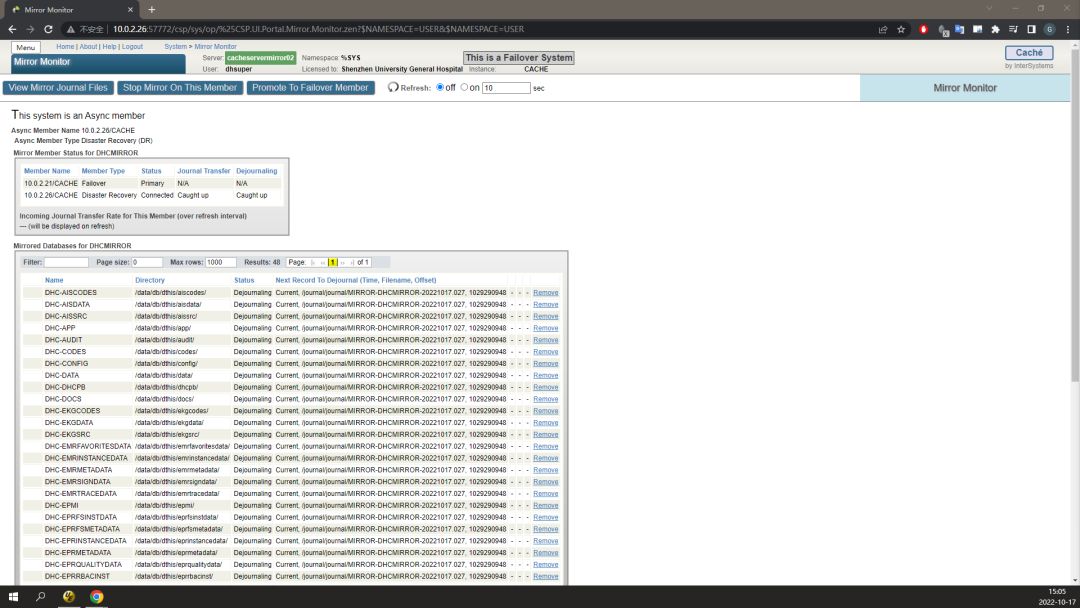Click the page share icon in the address bar

coord(883,29)
